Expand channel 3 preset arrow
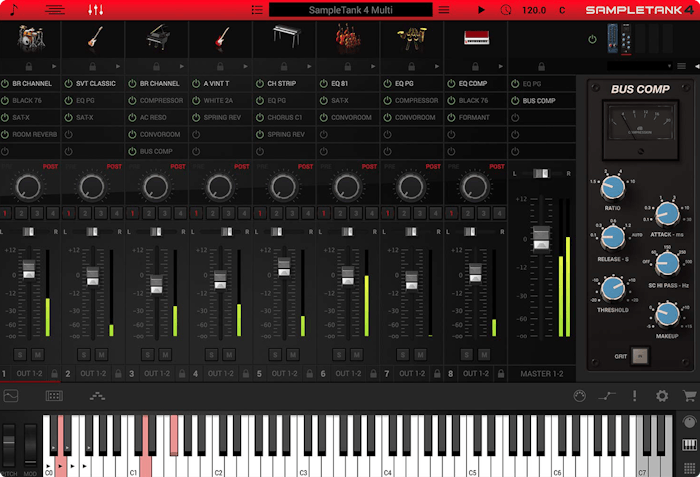The height and width of the screenshot is (477, 700). tap(182, 67)
